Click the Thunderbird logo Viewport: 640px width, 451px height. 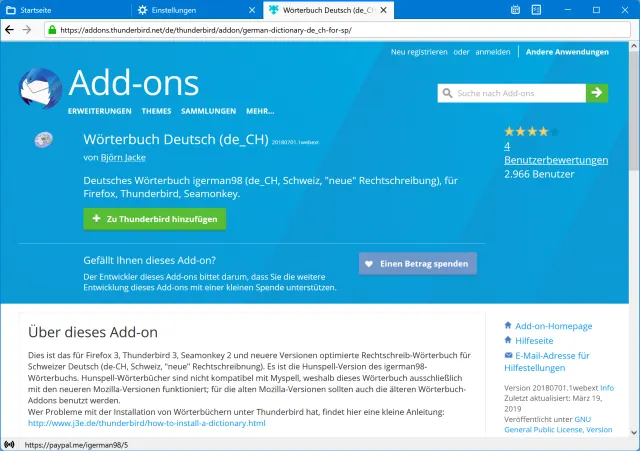[40, 89]
